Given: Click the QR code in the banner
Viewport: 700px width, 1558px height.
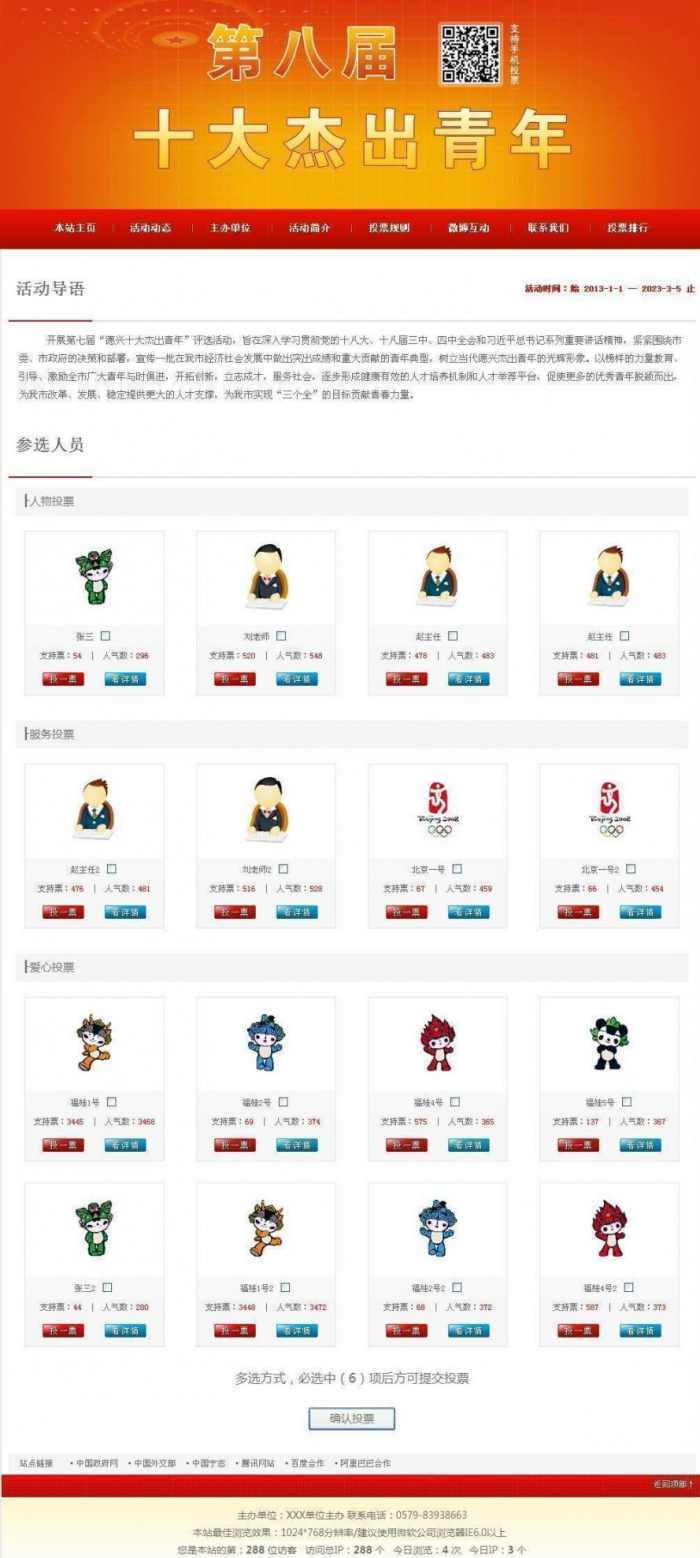Looking at the screenshot, I should click(470, 54).
